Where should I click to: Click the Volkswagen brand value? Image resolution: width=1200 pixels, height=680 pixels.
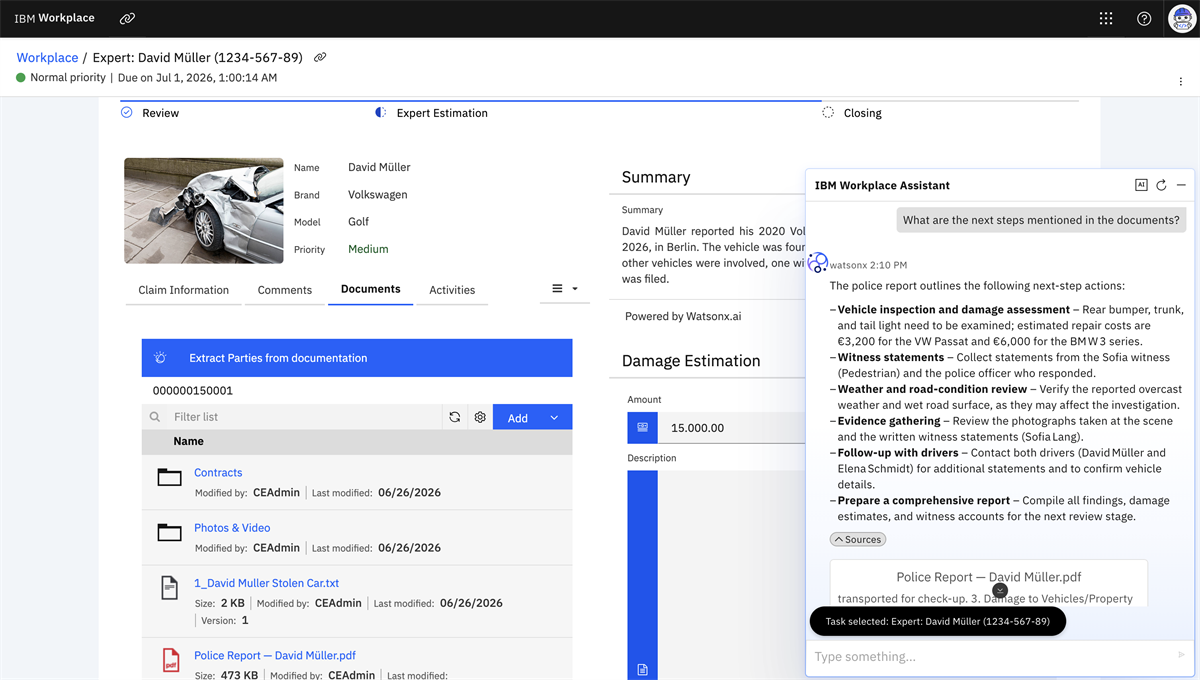point(378,194)
